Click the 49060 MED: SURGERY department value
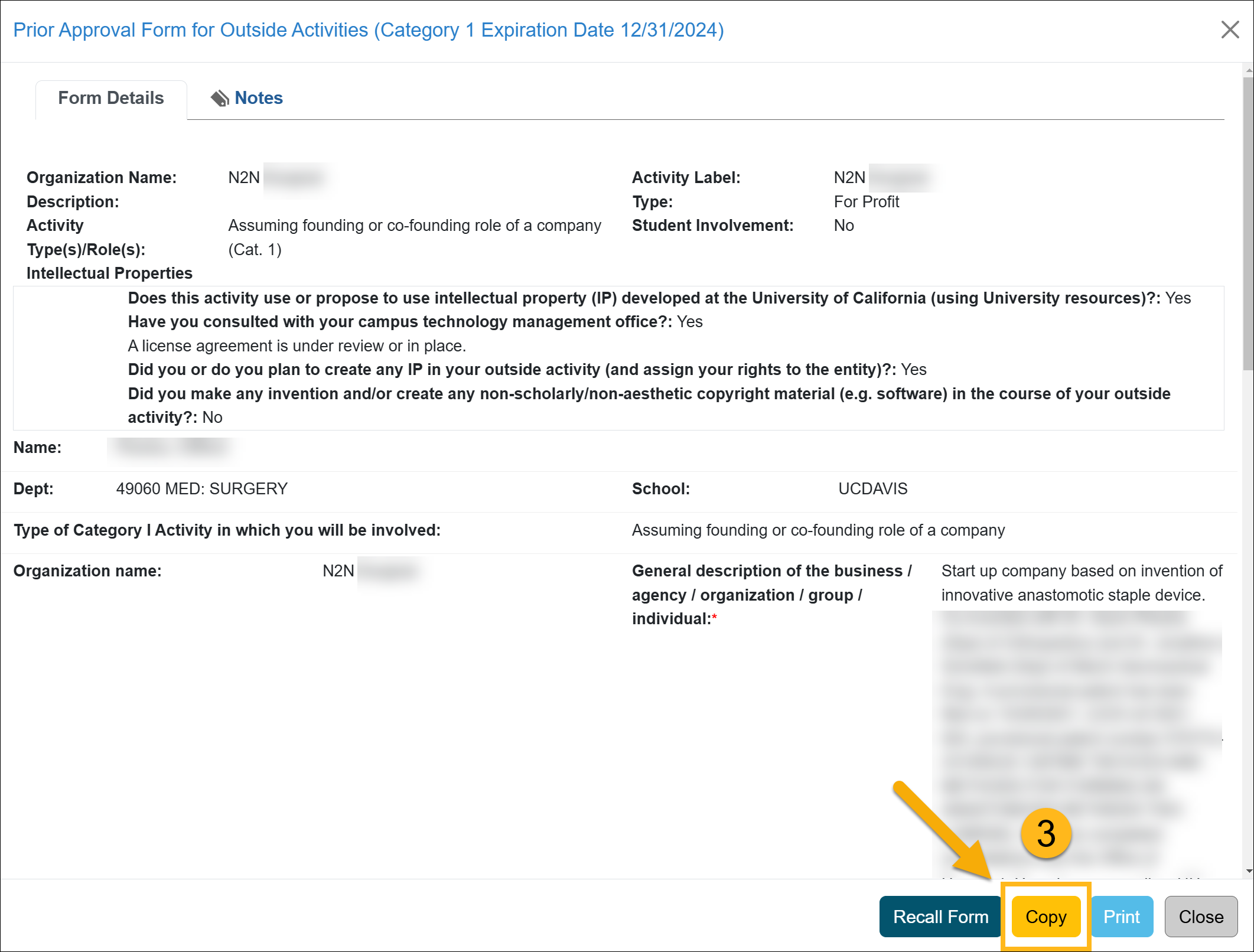Viewport: 1254px width, 952px height. click(x=201, y=489)
